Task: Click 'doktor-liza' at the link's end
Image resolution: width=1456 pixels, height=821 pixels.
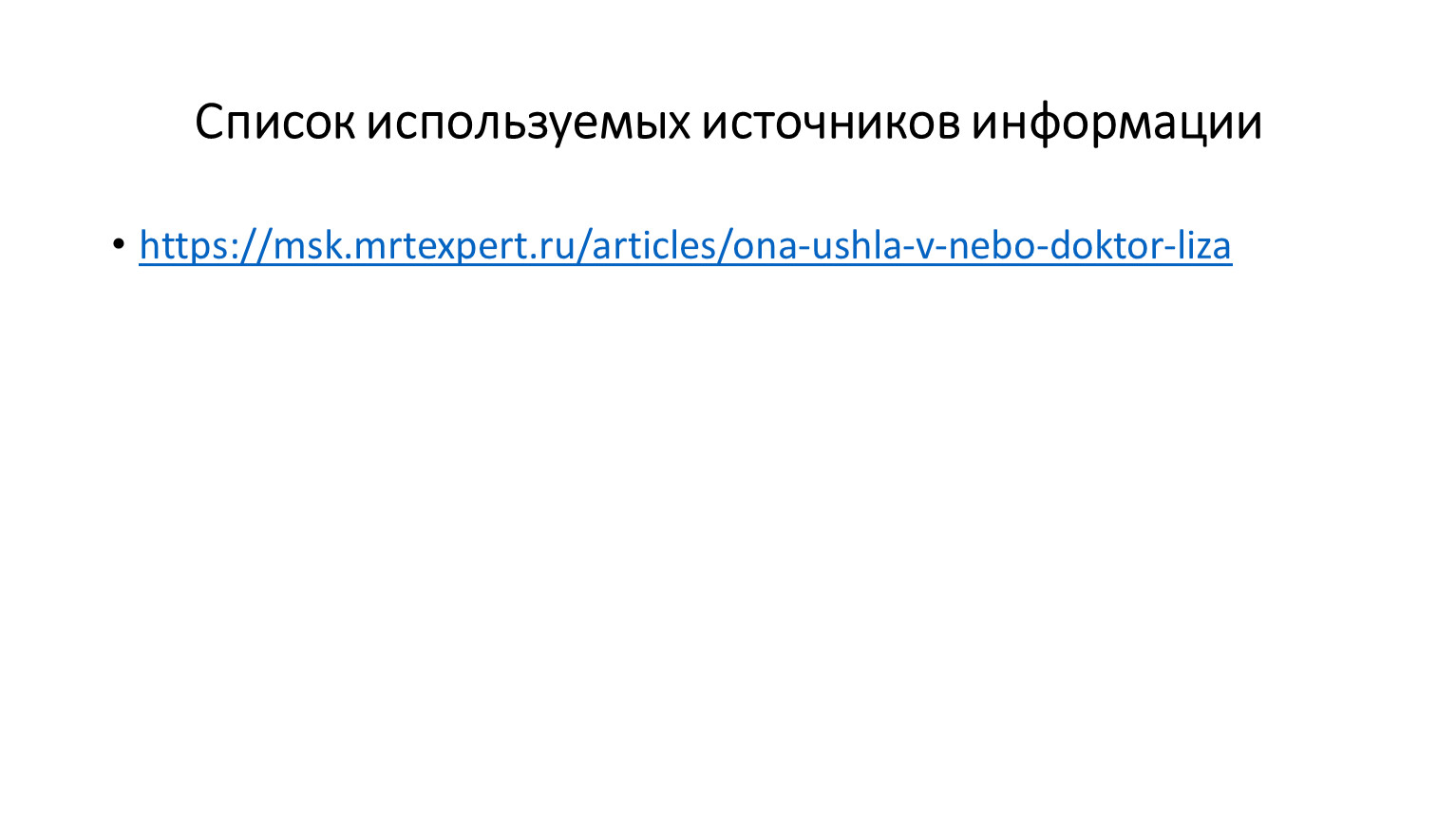Action: pyautogui.click(x=1141, y=245)
